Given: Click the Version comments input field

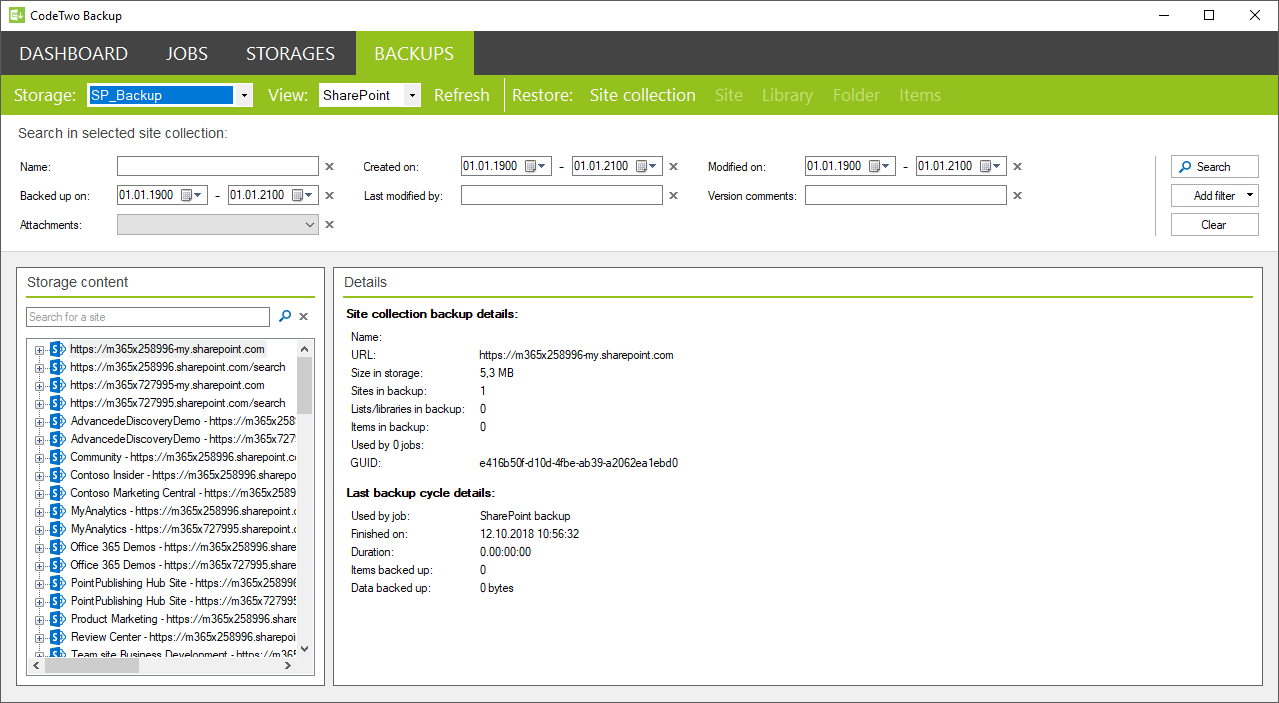Looking at the screenshot, I should 906,196.
